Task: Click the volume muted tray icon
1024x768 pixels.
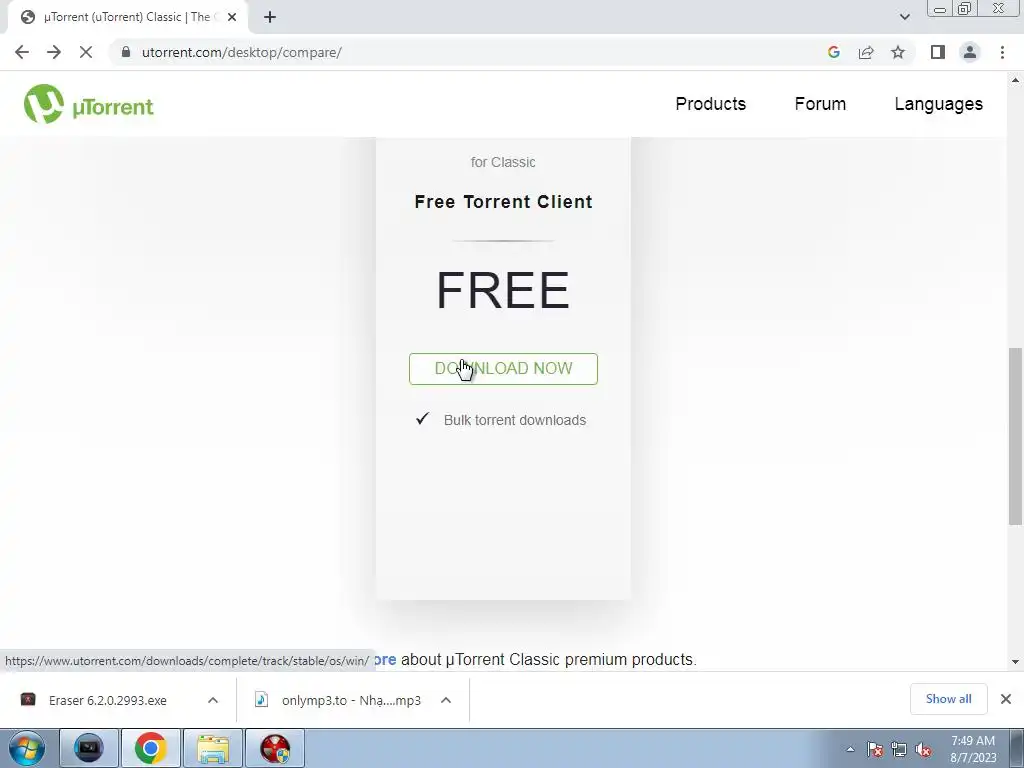Action: pyautogui.click(x=923, y=749)
